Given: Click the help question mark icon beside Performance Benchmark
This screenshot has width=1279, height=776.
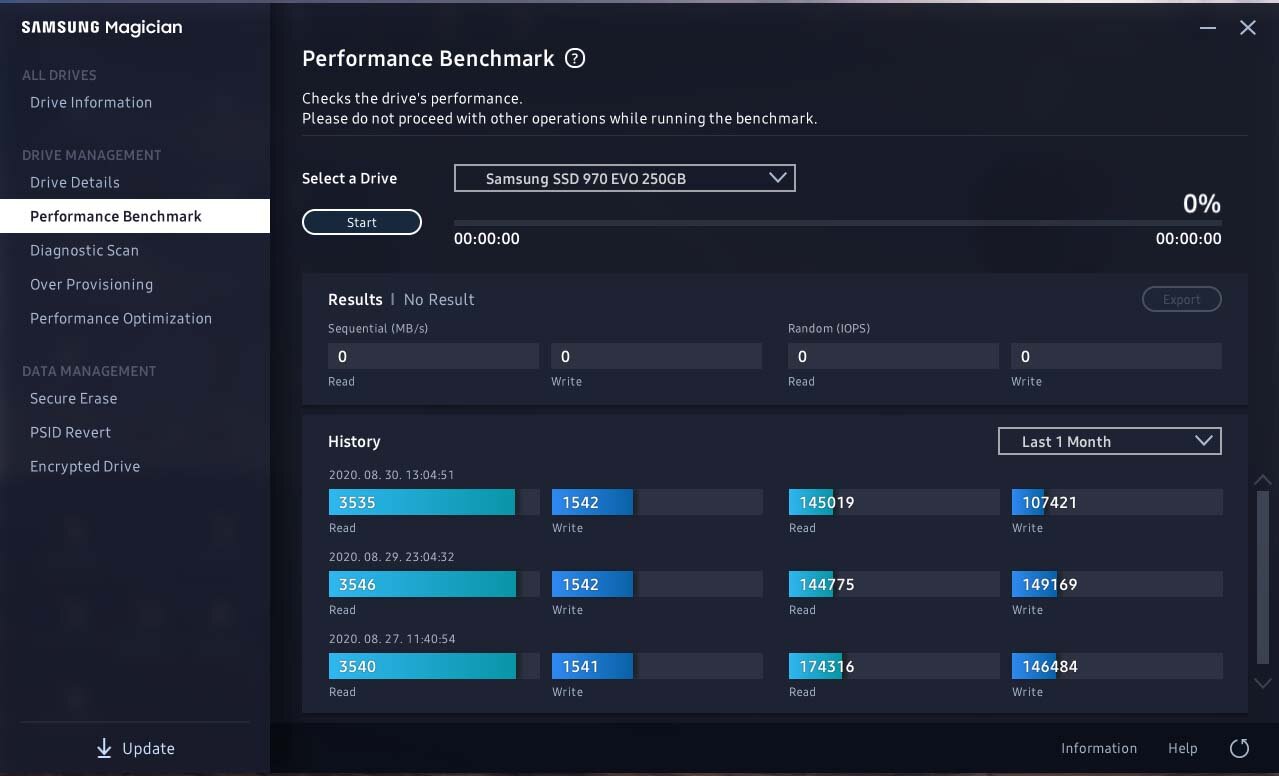Looking at the screenshot, I should click(575, 59).
